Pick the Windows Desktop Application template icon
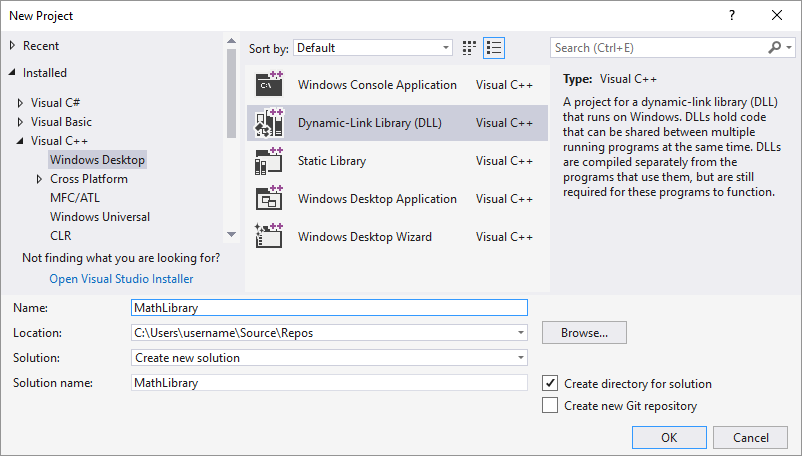The height and width of the screenshot is (456, 802). 270,199
